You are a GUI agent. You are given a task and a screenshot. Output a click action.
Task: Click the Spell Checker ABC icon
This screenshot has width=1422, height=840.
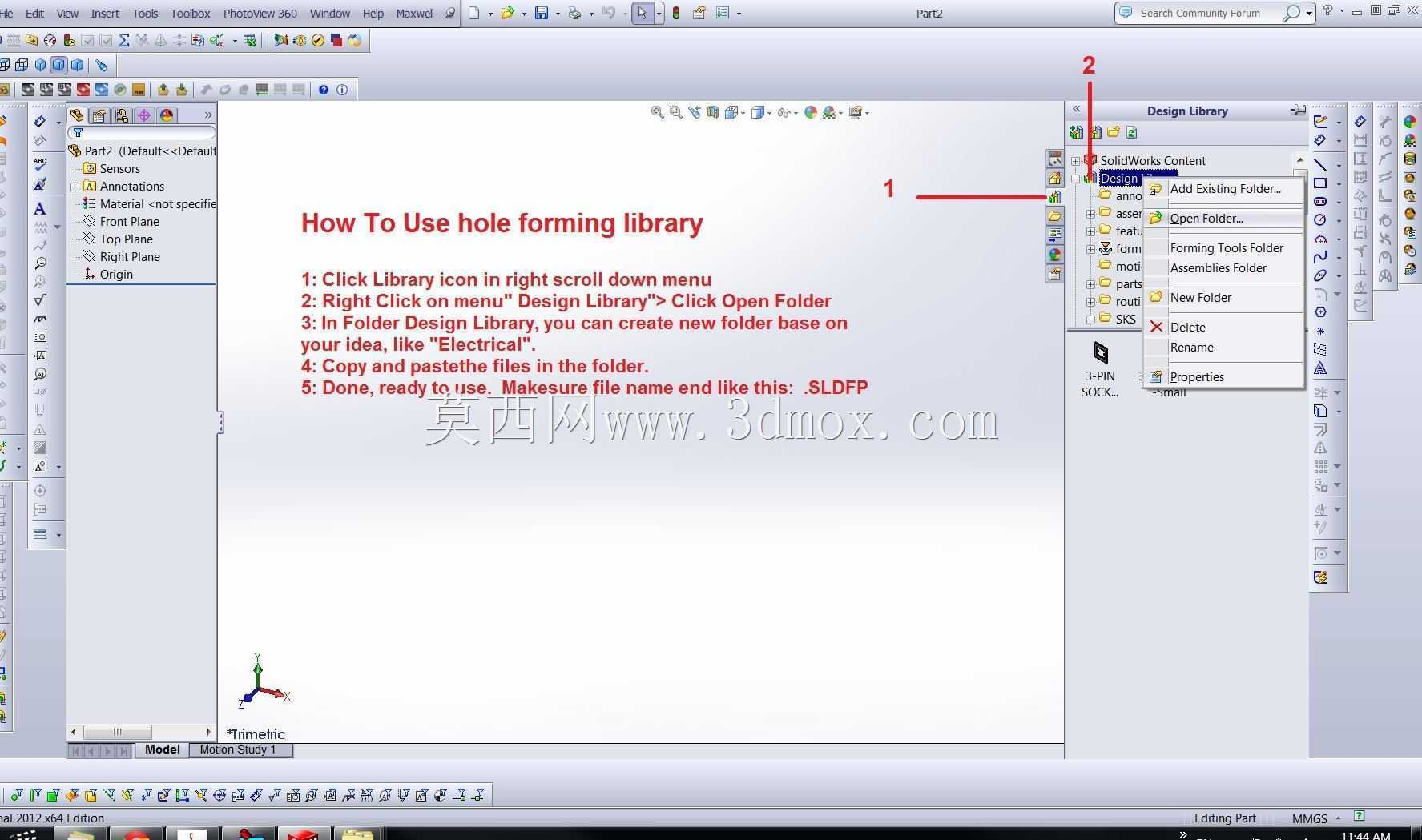click(x=40, y=164)
